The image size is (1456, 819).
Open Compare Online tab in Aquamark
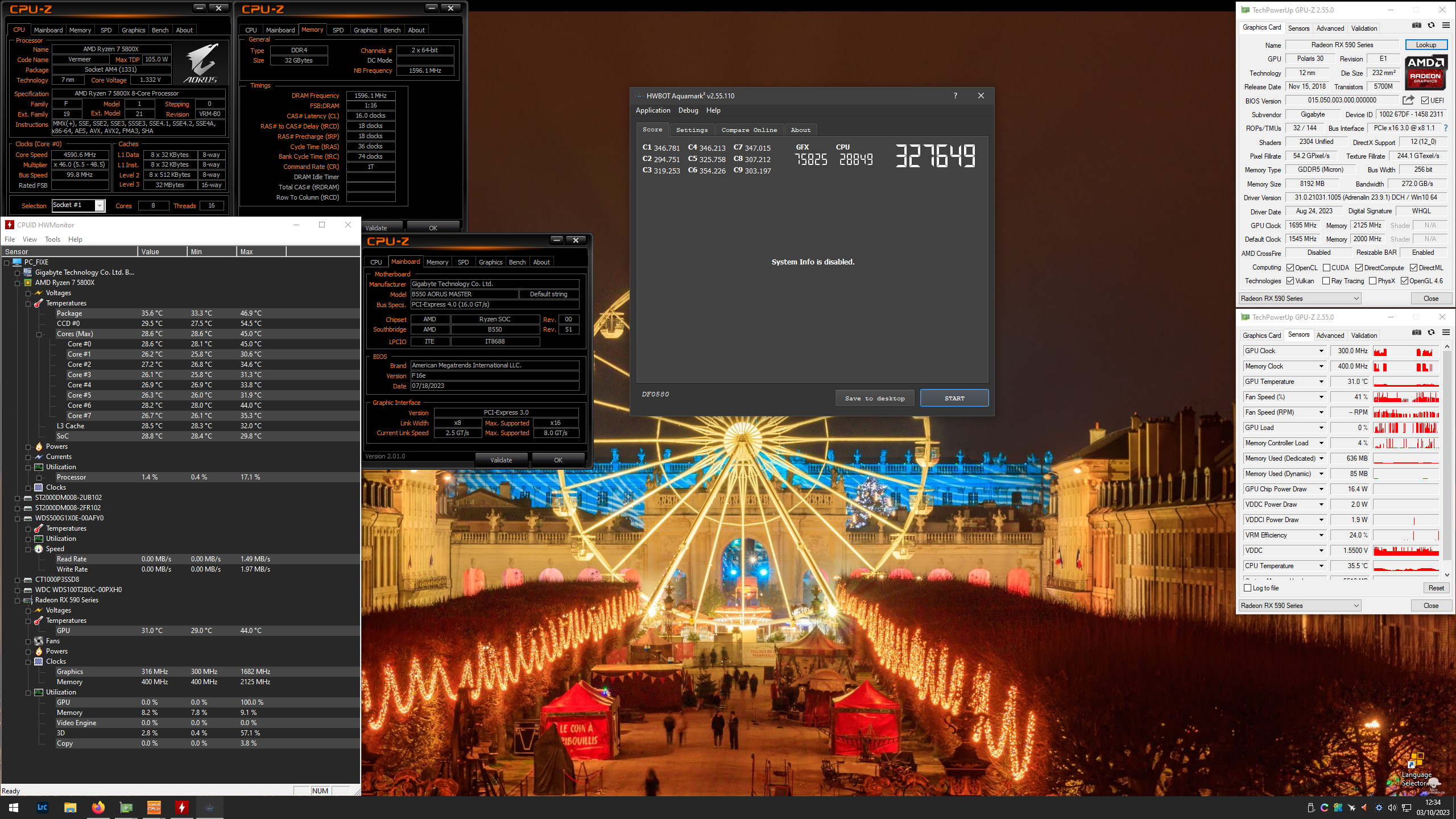point(749,130)
